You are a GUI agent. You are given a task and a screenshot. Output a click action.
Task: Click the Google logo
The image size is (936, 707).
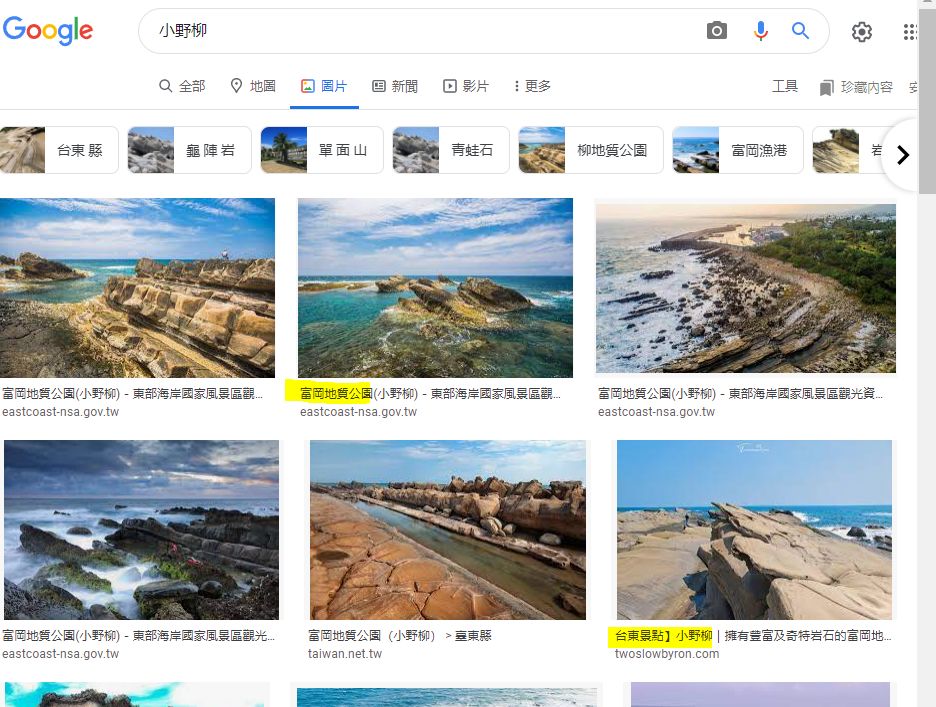48,30
